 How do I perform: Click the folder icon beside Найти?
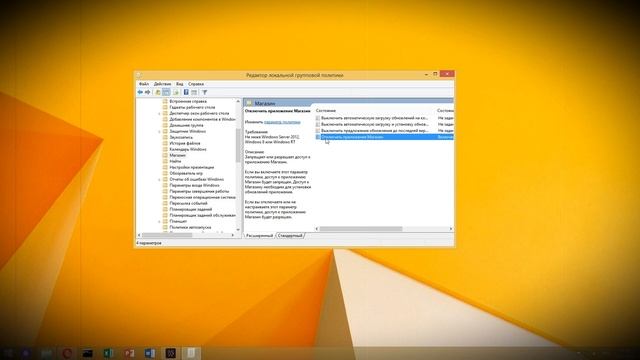[x=165, y=161]
